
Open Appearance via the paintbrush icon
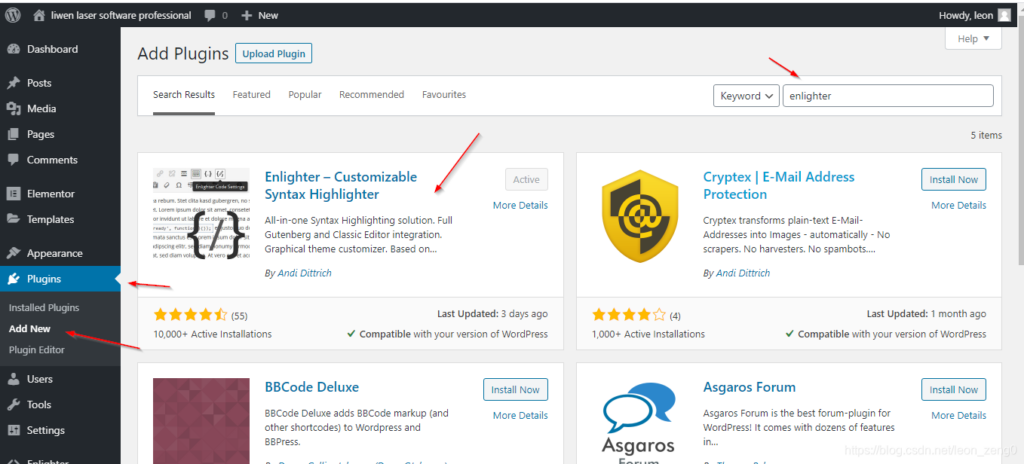coord(14,254)
